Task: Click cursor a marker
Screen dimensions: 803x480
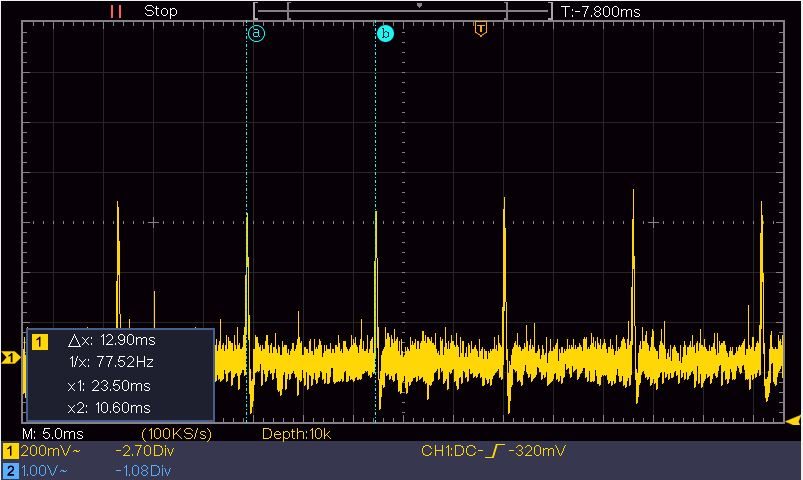Action: pos(256,34)
